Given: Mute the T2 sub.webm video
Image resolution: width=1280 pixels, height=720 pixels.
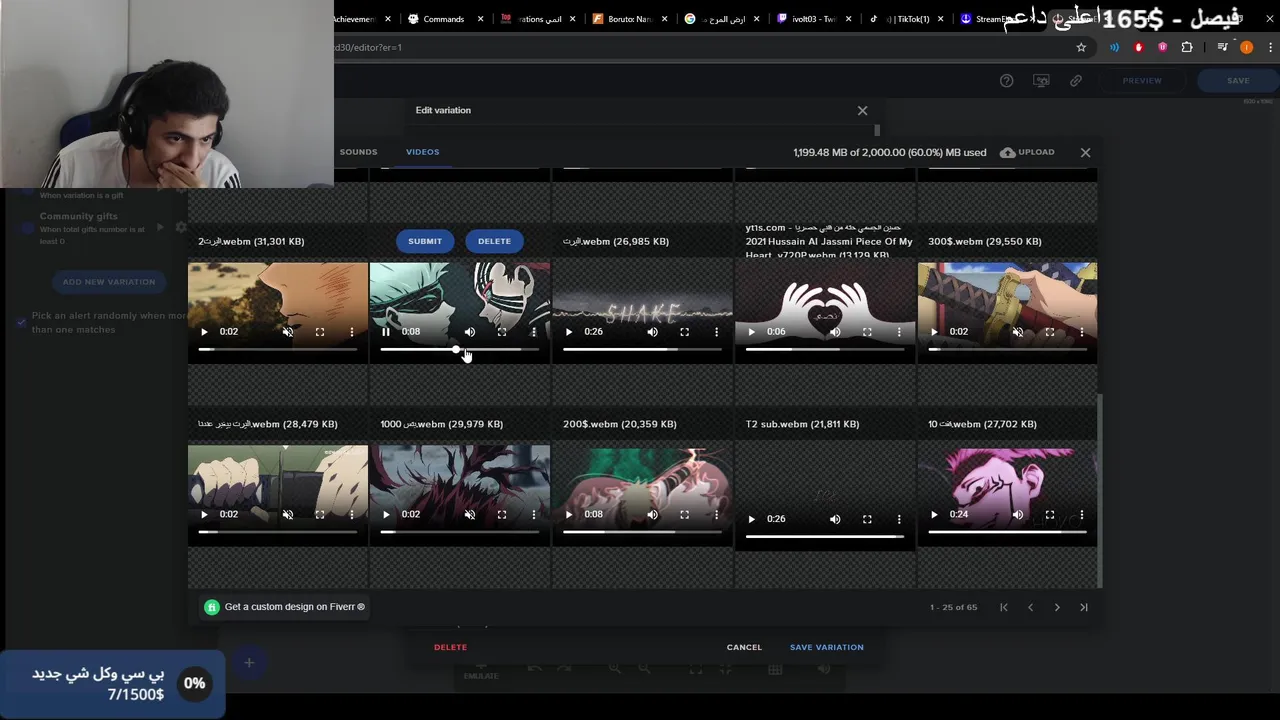Looking at the screenshot, I should (x=835, y=519).
